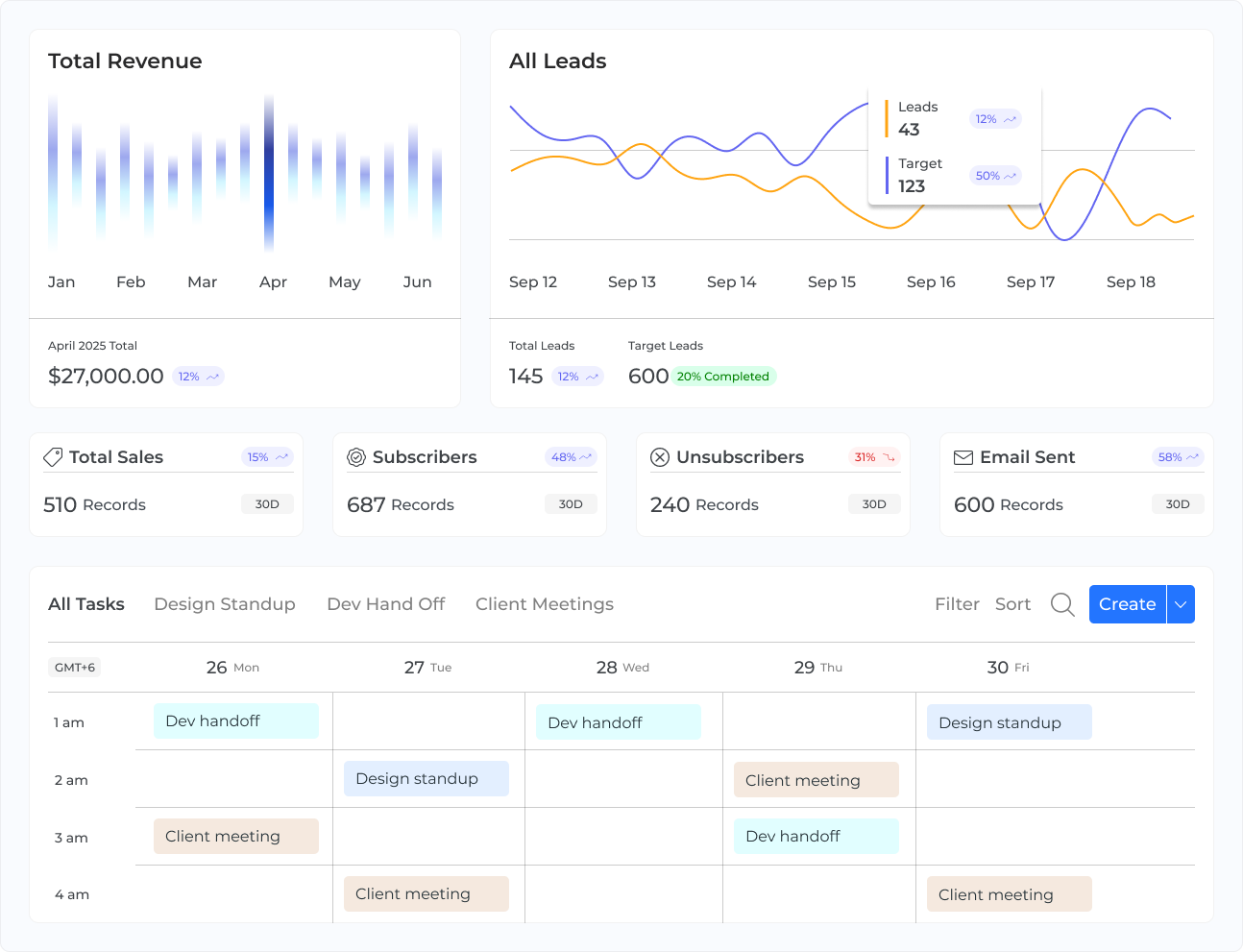Click the search magnifier icon
This screenshot has height=952, width=1243.
click(x=1061, y=604)
